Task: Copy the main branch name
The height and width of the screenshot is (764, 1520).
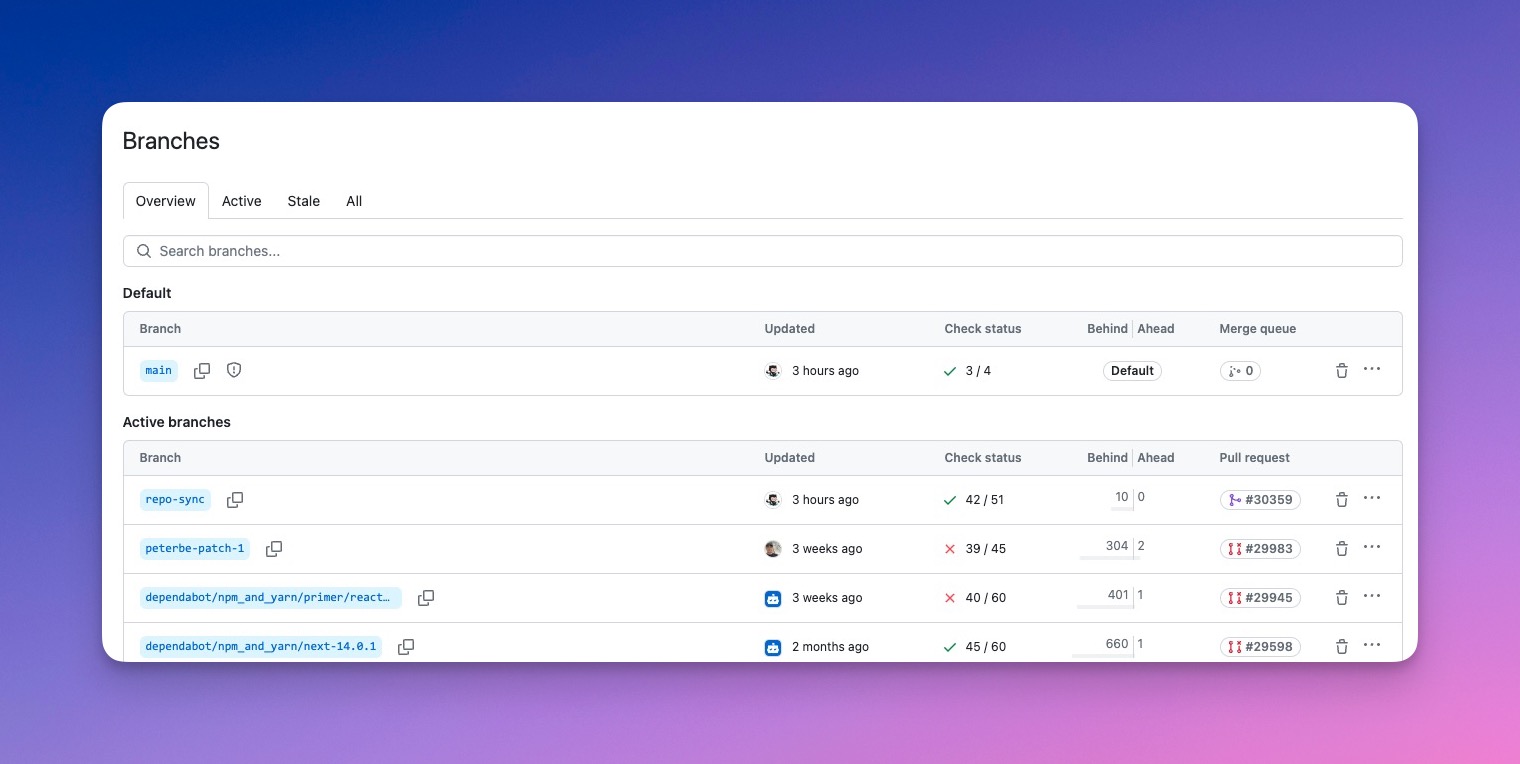Action: [x=202, y=370]
